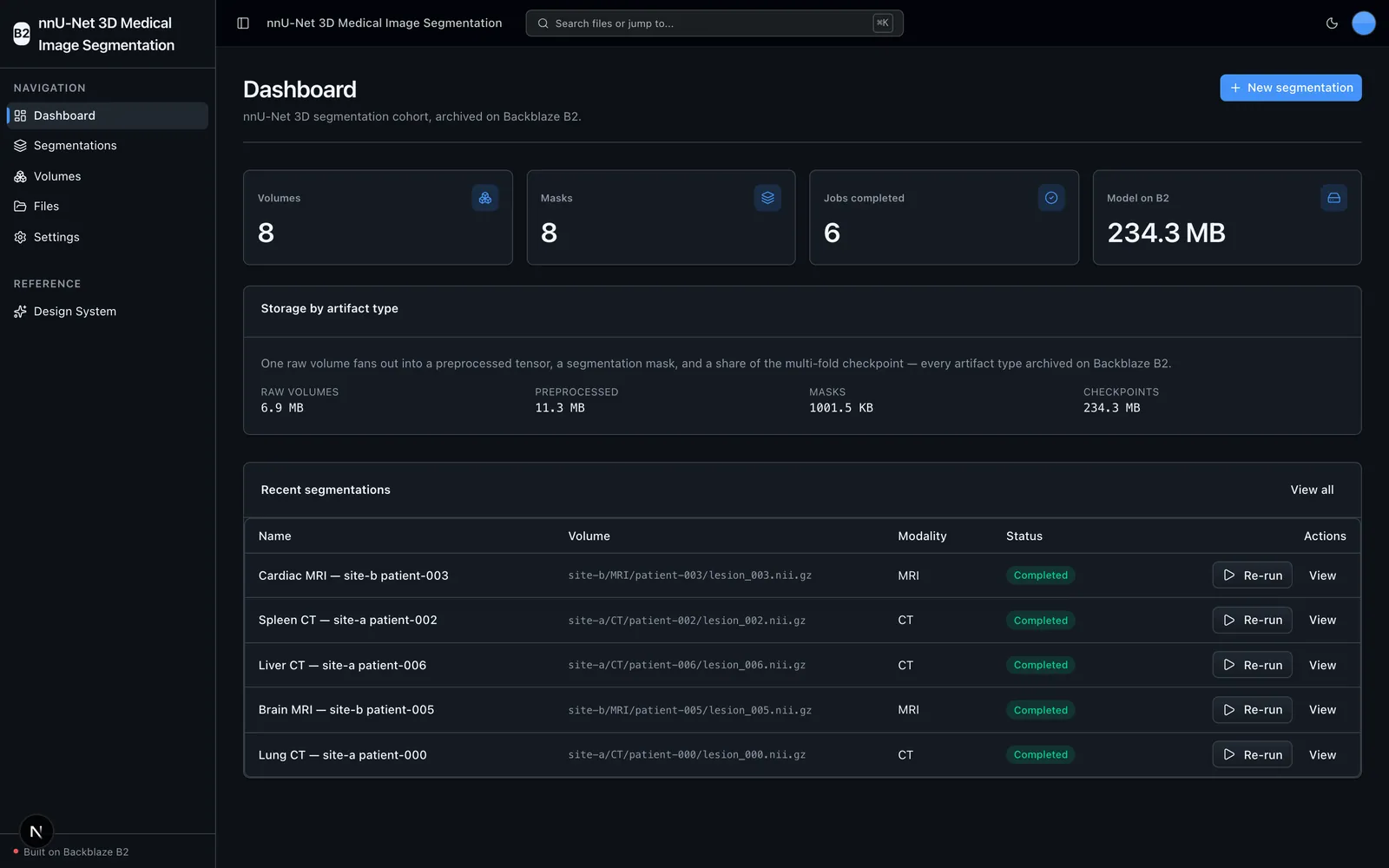This screenshot has width=1389, height=868.
Task: Click the Dashboard grid icon in sidebar
Action: point(20,115)
